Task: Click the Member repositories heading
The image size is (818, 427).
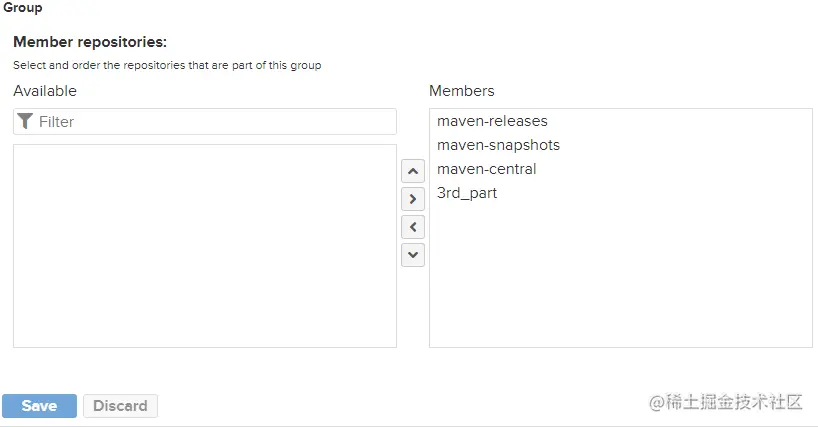Action: pos(90,42)
